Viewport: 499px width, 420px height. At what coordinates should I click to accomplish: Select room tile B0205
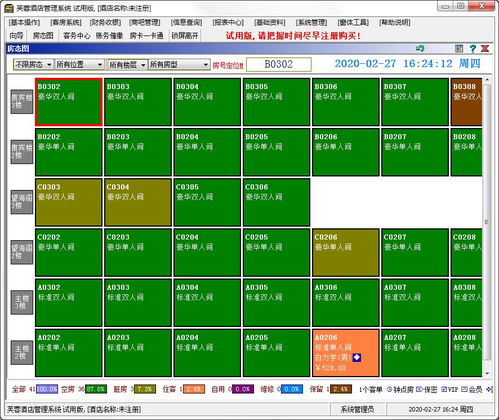276,152
